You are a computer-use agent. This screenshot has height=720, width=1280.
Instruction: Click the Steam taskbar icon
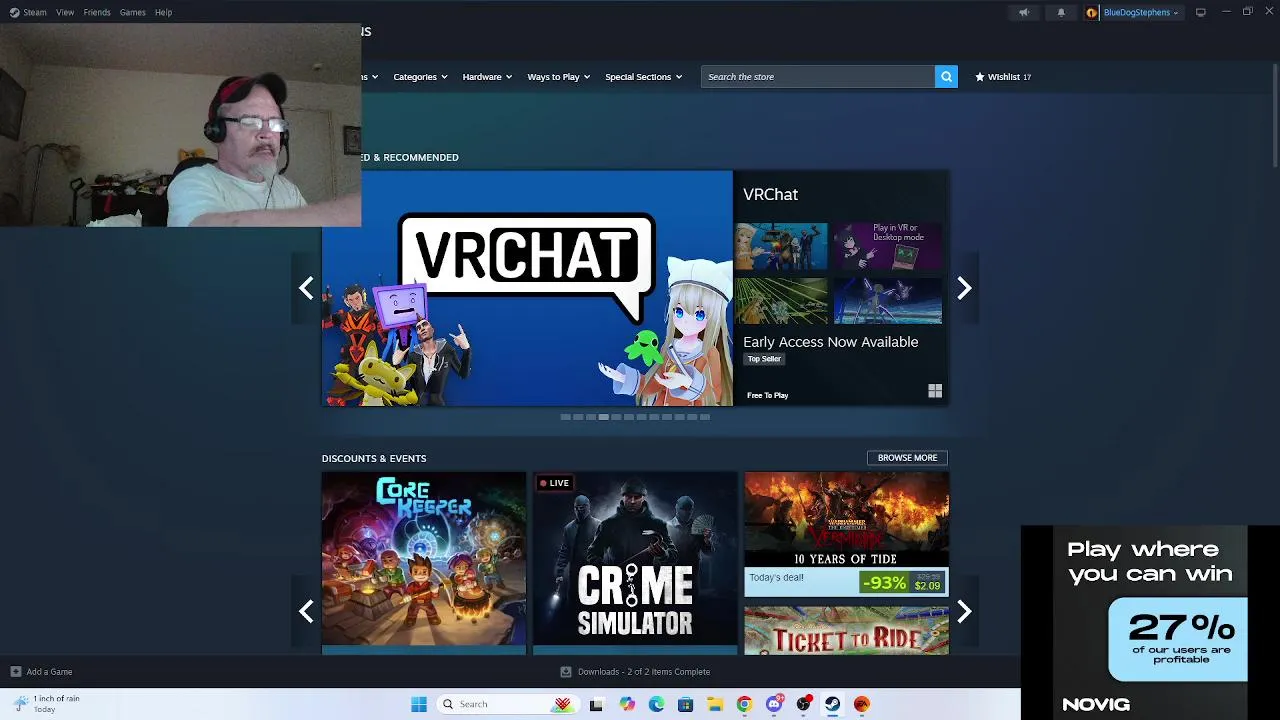(x=832, y=704)
